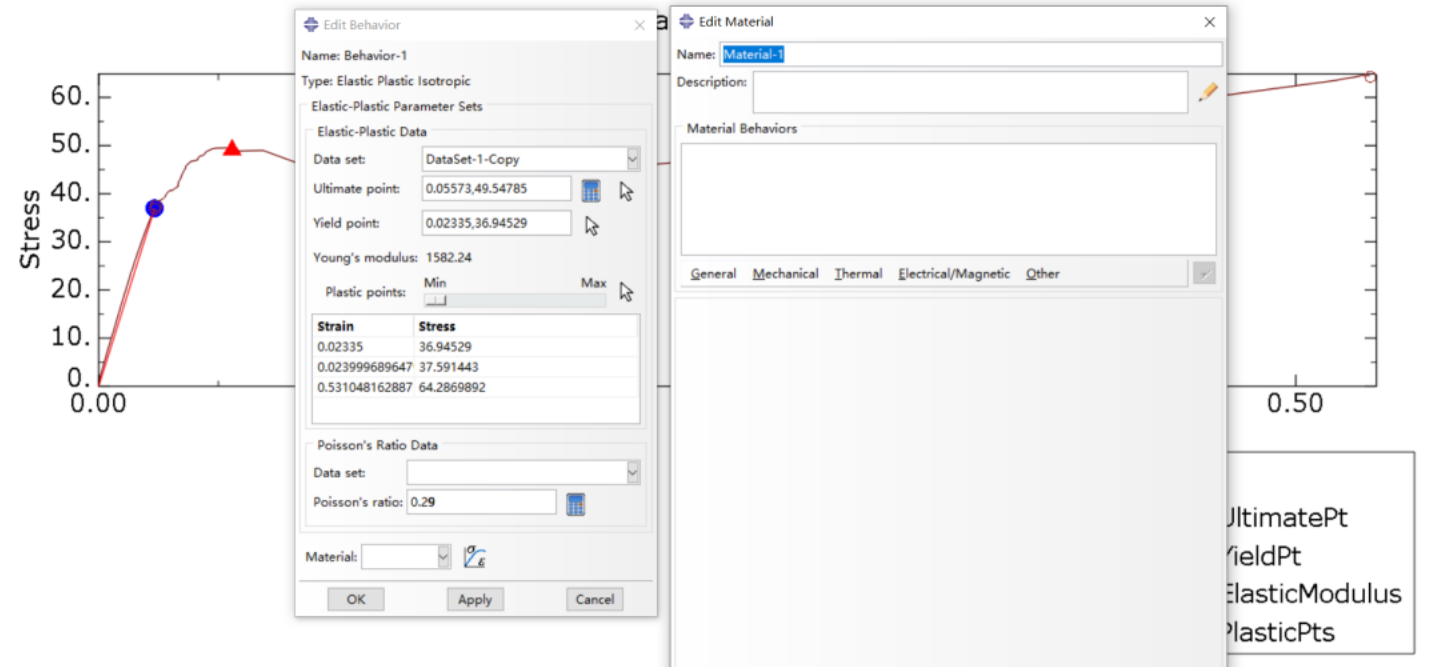Open calculator icon beside Poisson's ratio
Screen dimensions: 1430x667
575,504
